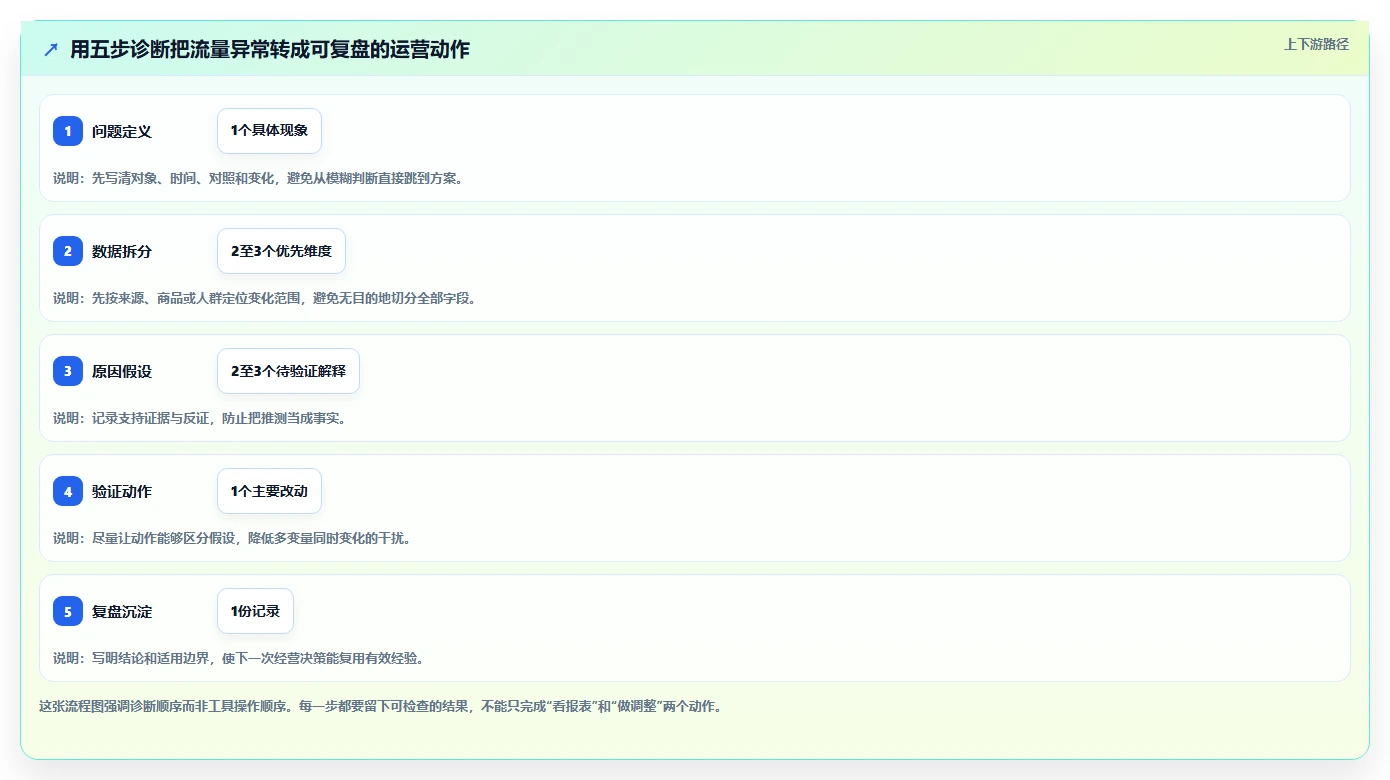Click the step number 4 badge
1390x780 pixels.
[68, 491]
